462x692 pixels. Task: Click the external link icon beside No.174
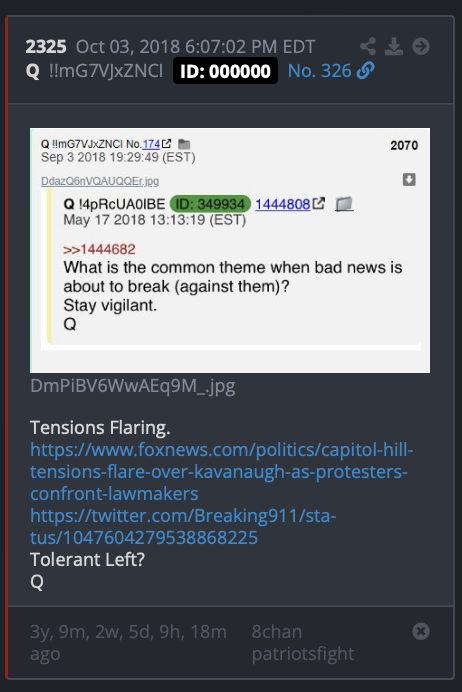[x=166, y=144]
